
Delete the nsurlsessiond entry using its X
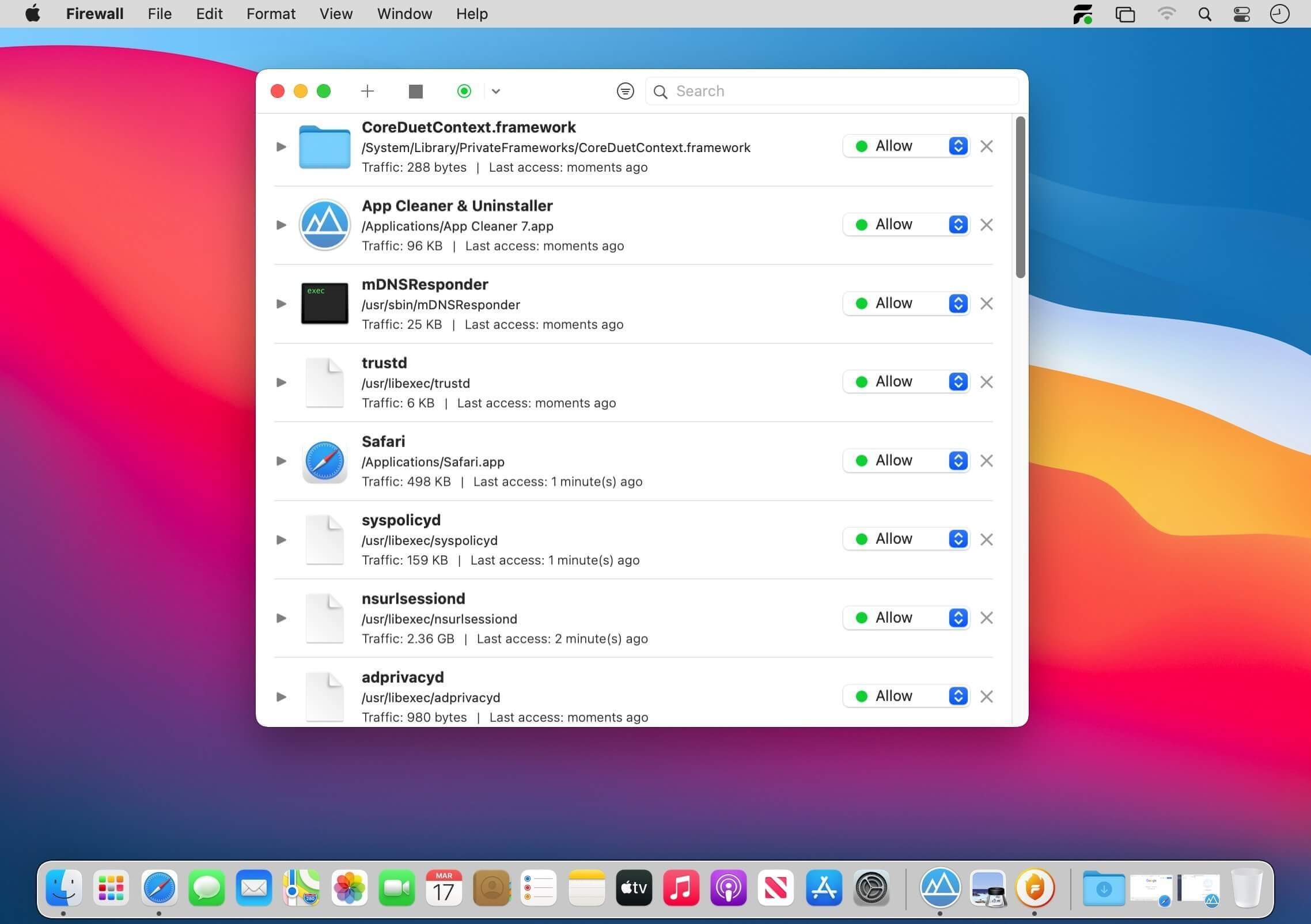(986, 618)
